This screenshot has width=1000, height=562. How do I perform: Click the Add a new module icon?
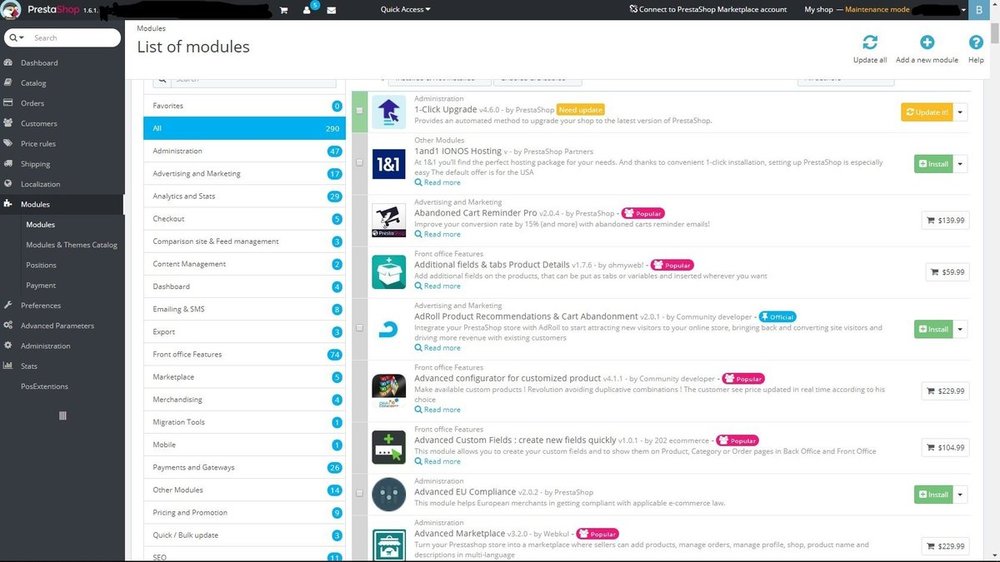point(927,43)
